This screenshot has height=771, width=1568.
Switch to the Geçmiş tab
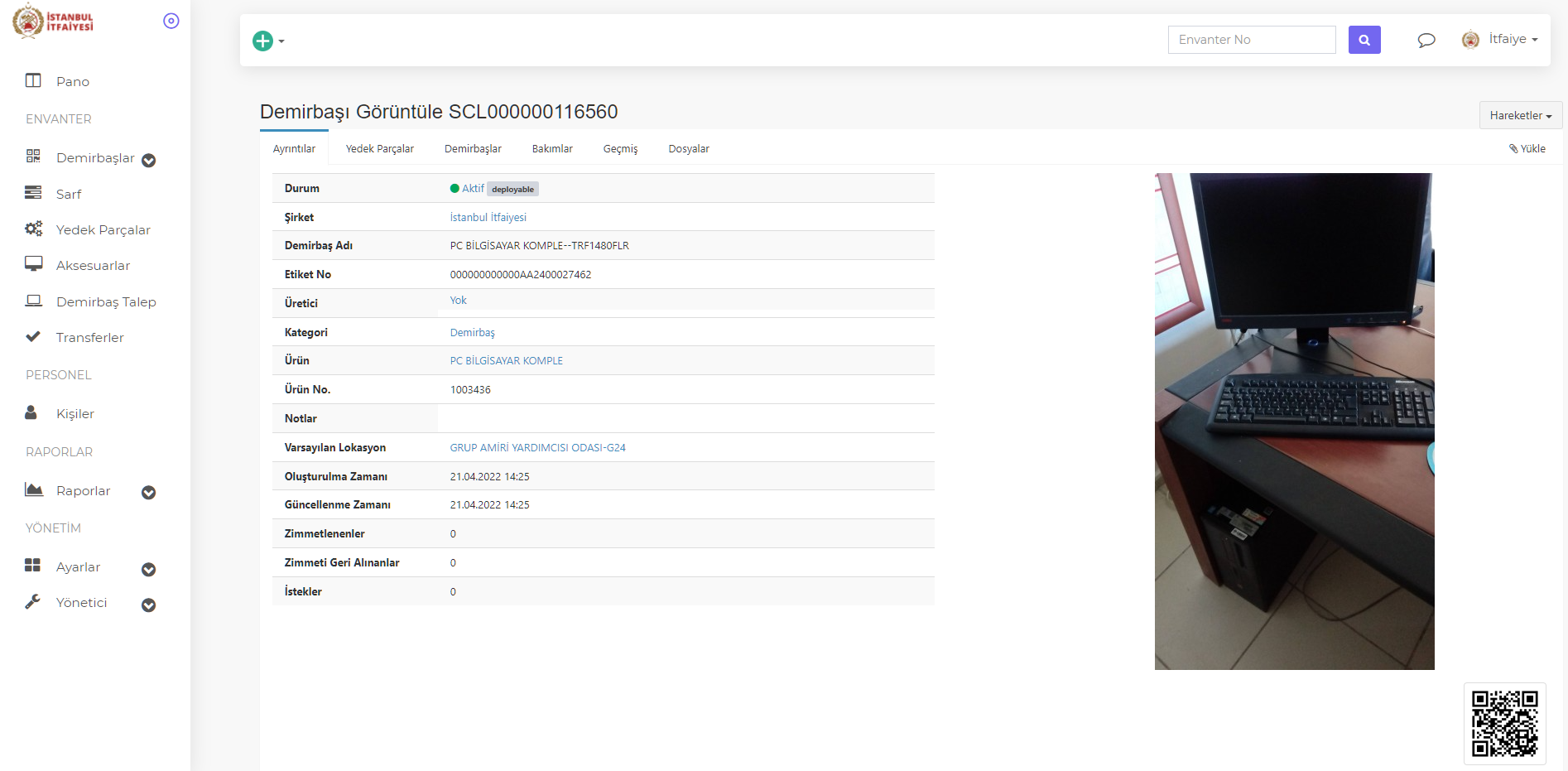[620, 148]
